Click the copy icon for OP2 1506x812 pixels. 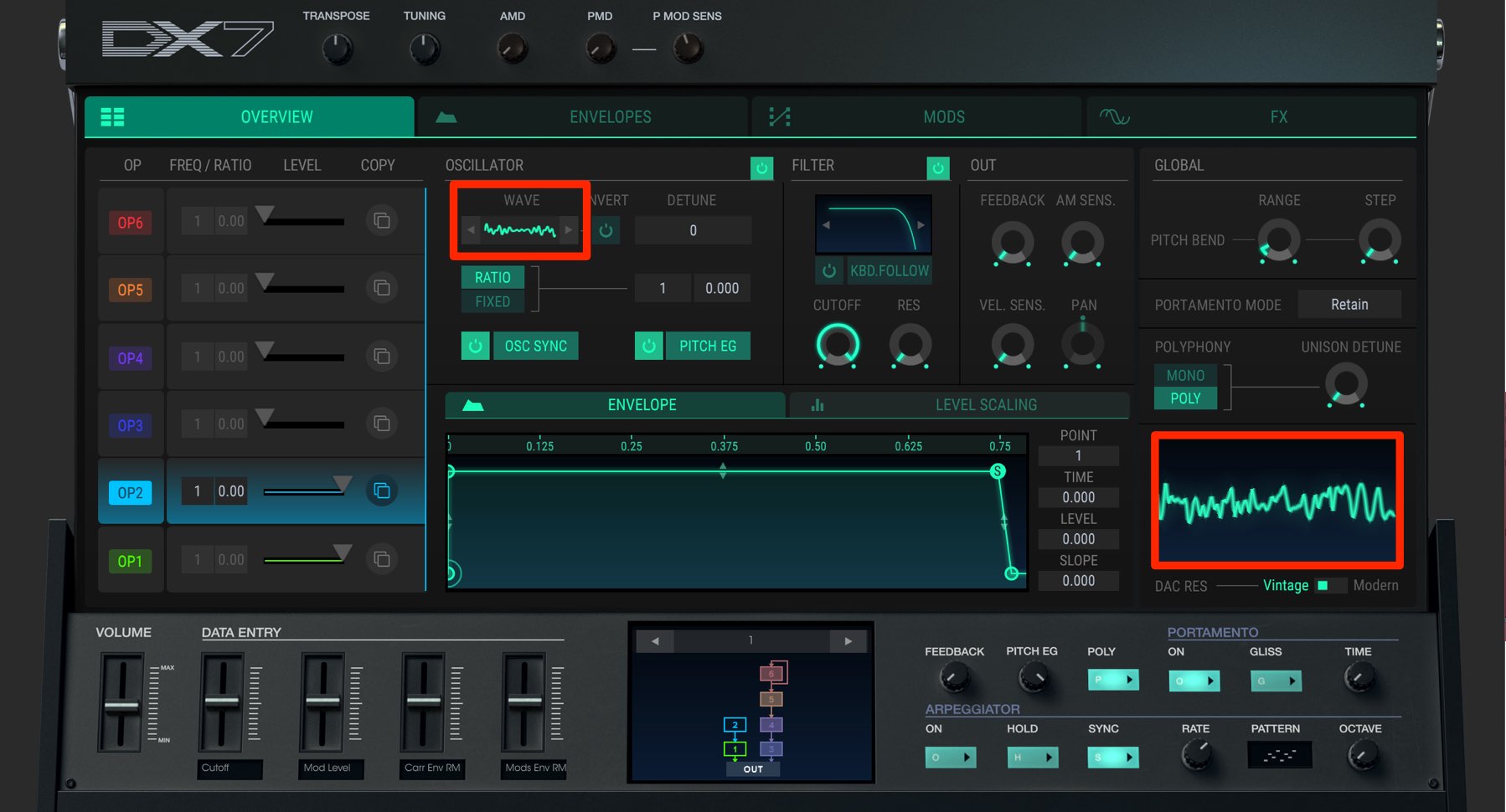pos(382,491)
